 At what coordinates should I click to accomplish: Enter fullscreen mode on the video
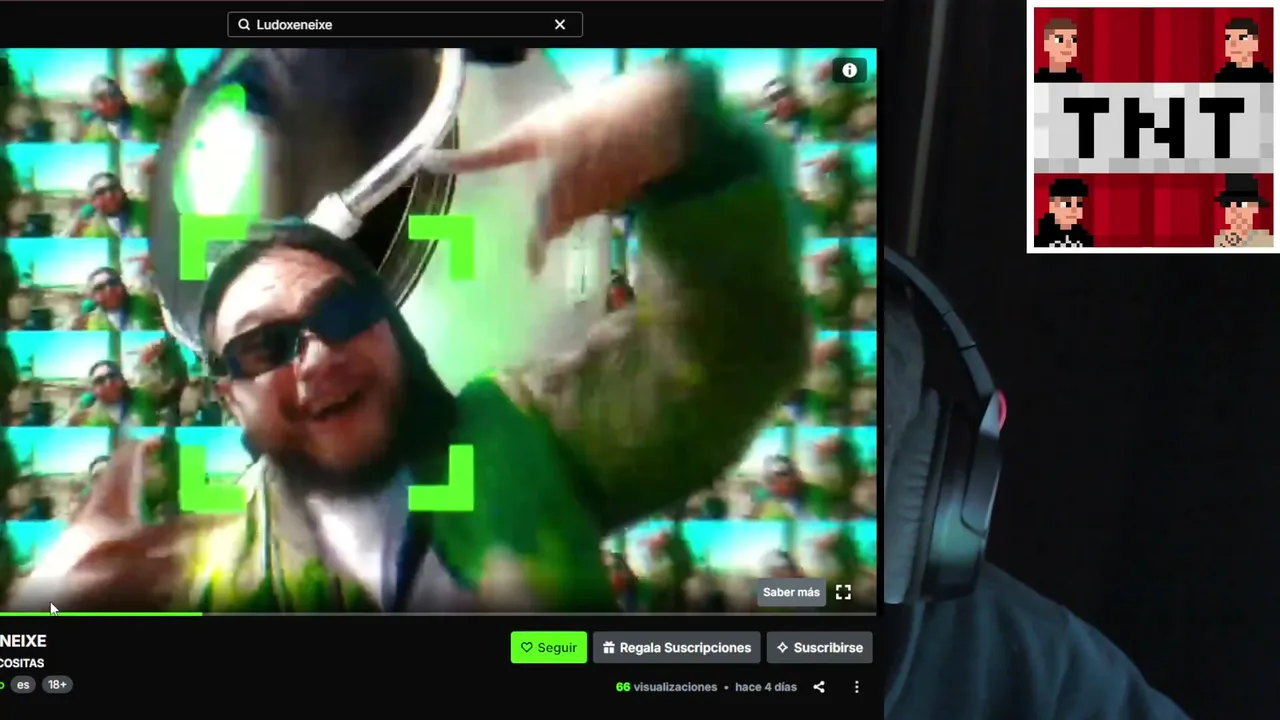[x=843, y=592]
